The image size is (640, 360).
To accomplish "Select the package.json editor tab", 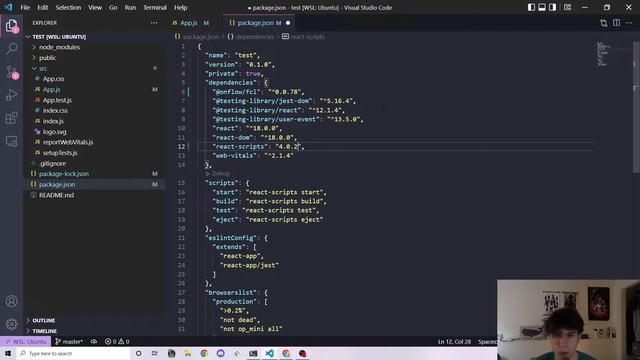I will click(x=256, y=23).
